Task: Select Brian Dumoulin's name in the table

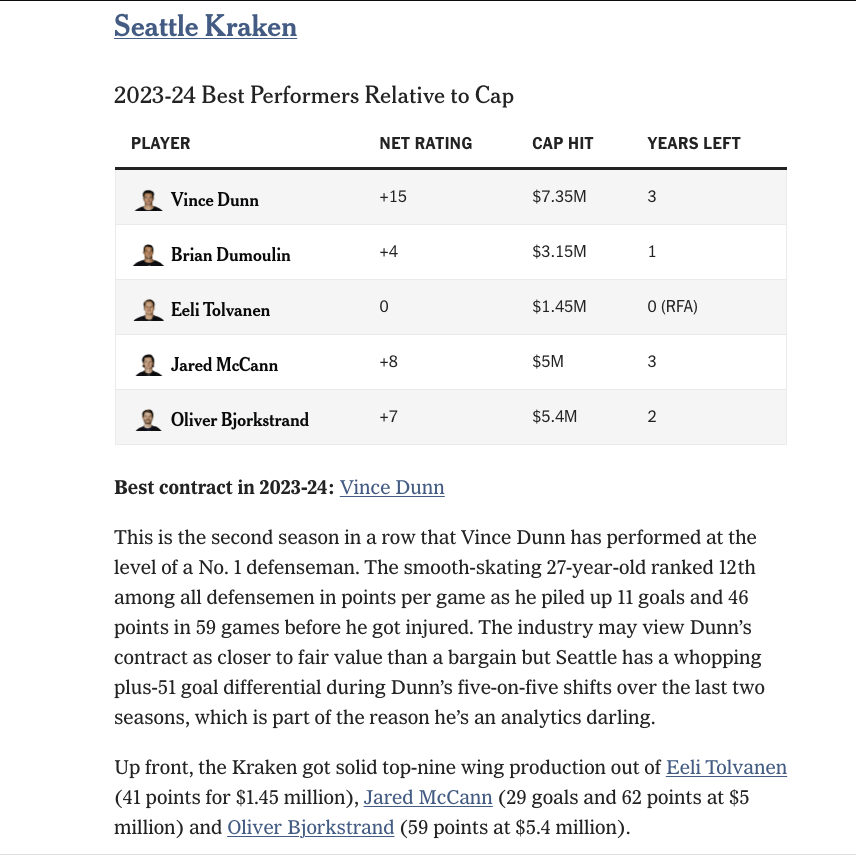Action: click(231, 255)
